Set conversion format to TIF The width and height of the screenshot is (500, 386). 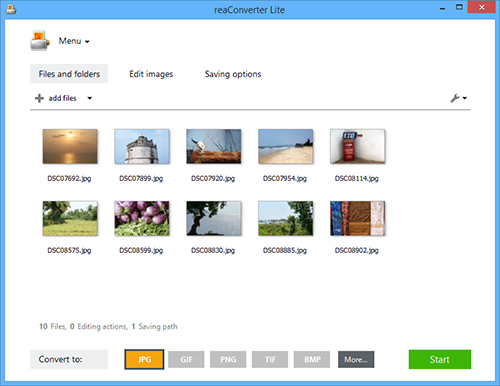pos(270,359)
